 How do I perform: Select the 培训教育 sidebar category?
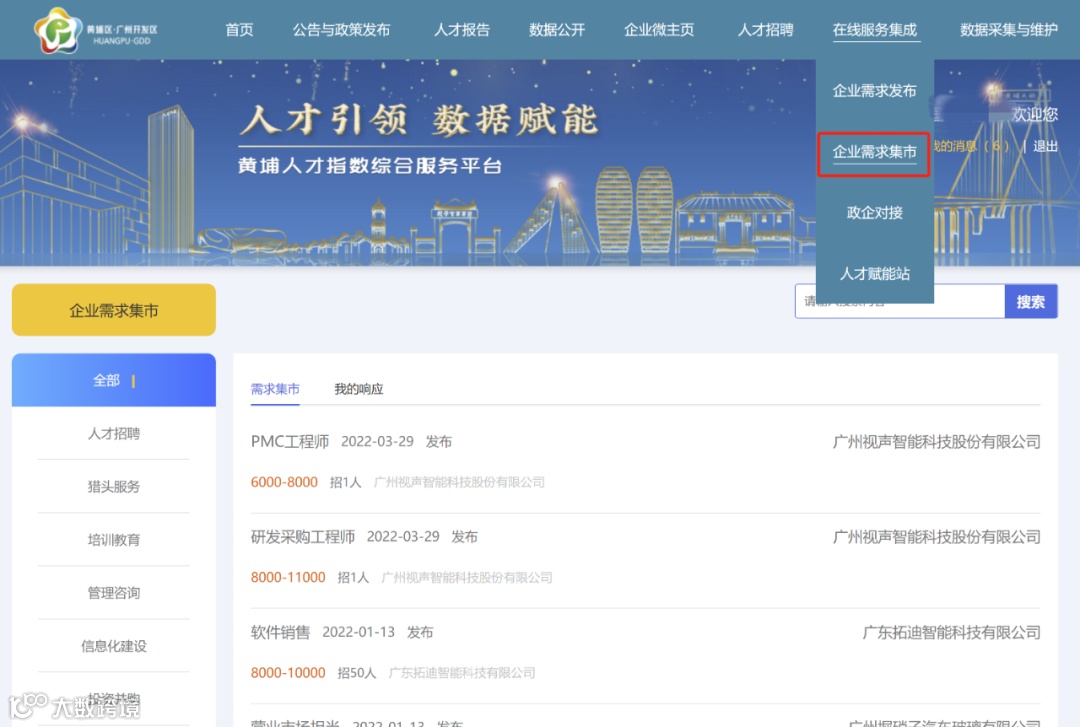(x=114, y=540)
